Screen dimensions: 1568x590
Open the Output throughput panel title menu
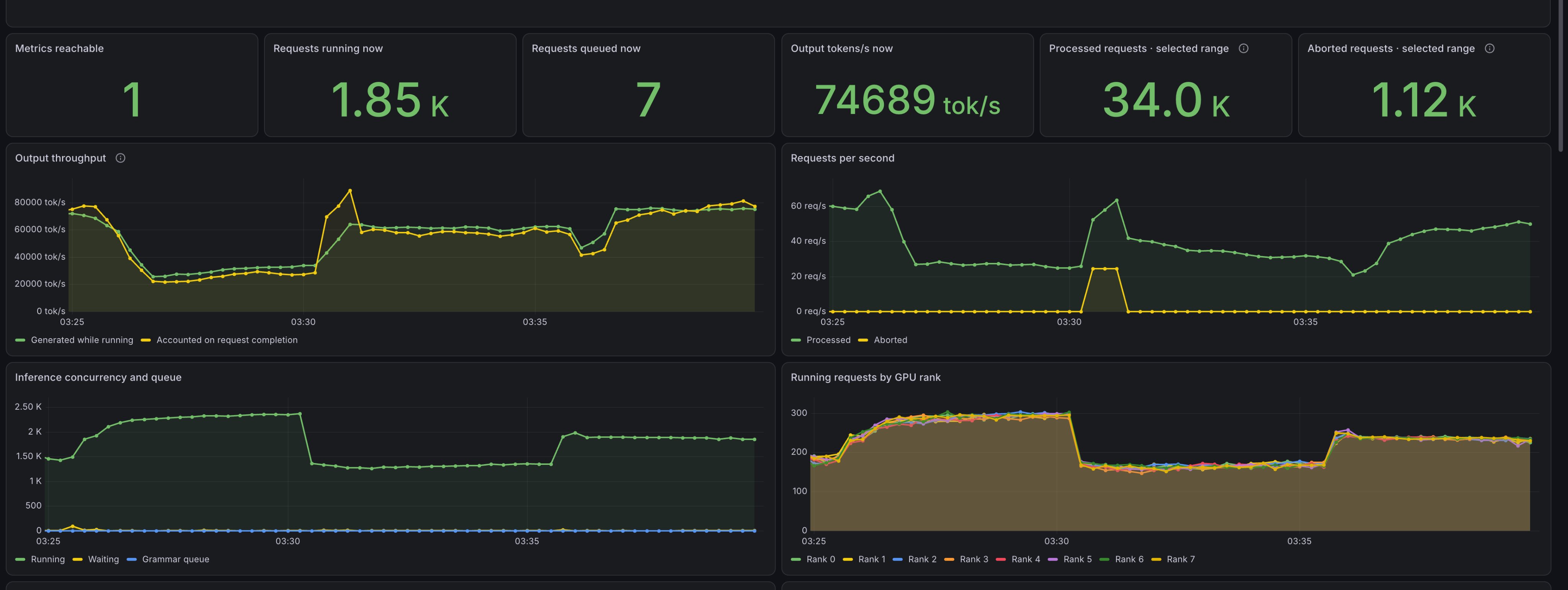tap(60, 158)
